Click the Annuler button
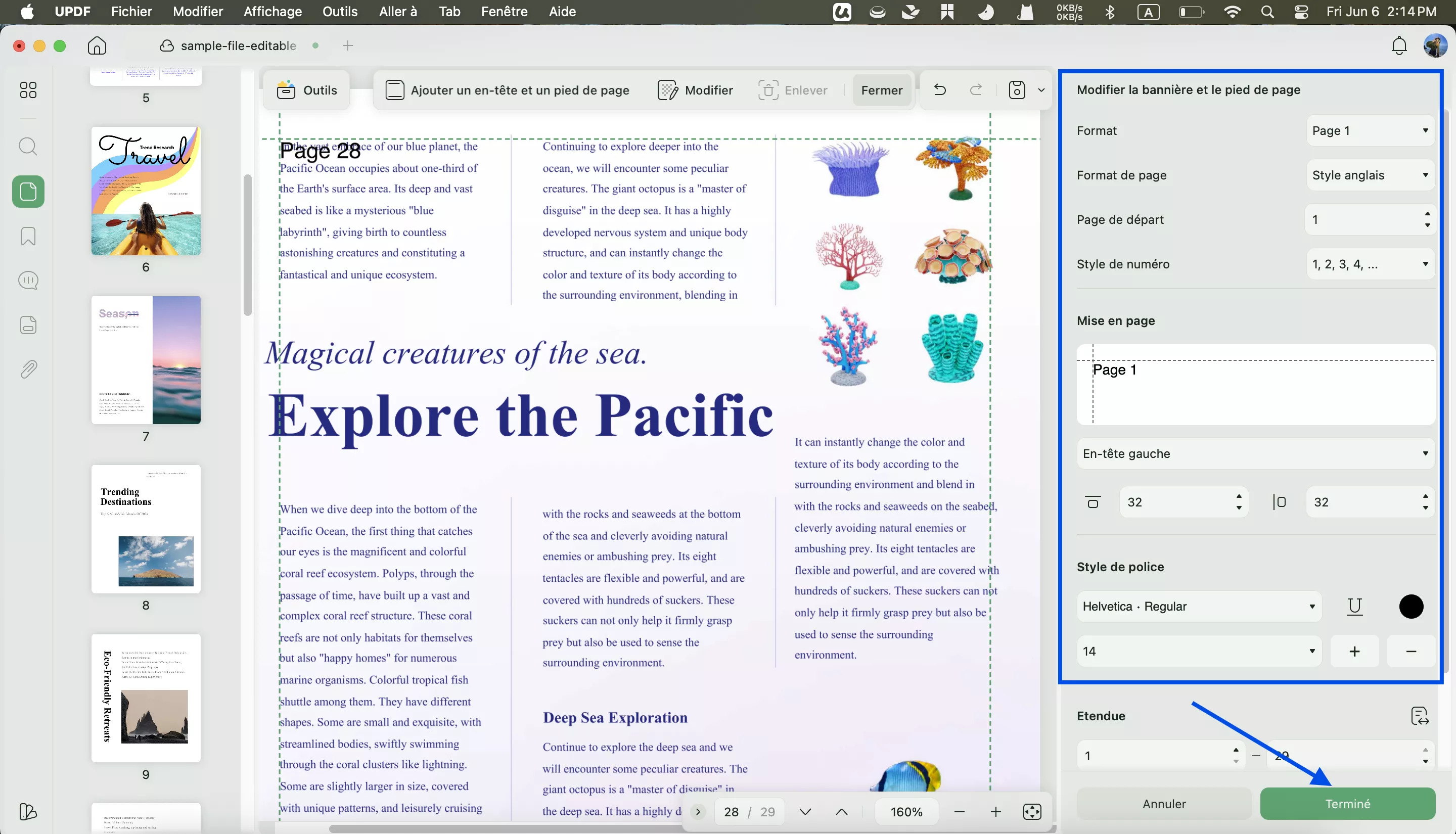This screenshot has height=834, width=1456. pyautogui.click(x=1164, y=804)
